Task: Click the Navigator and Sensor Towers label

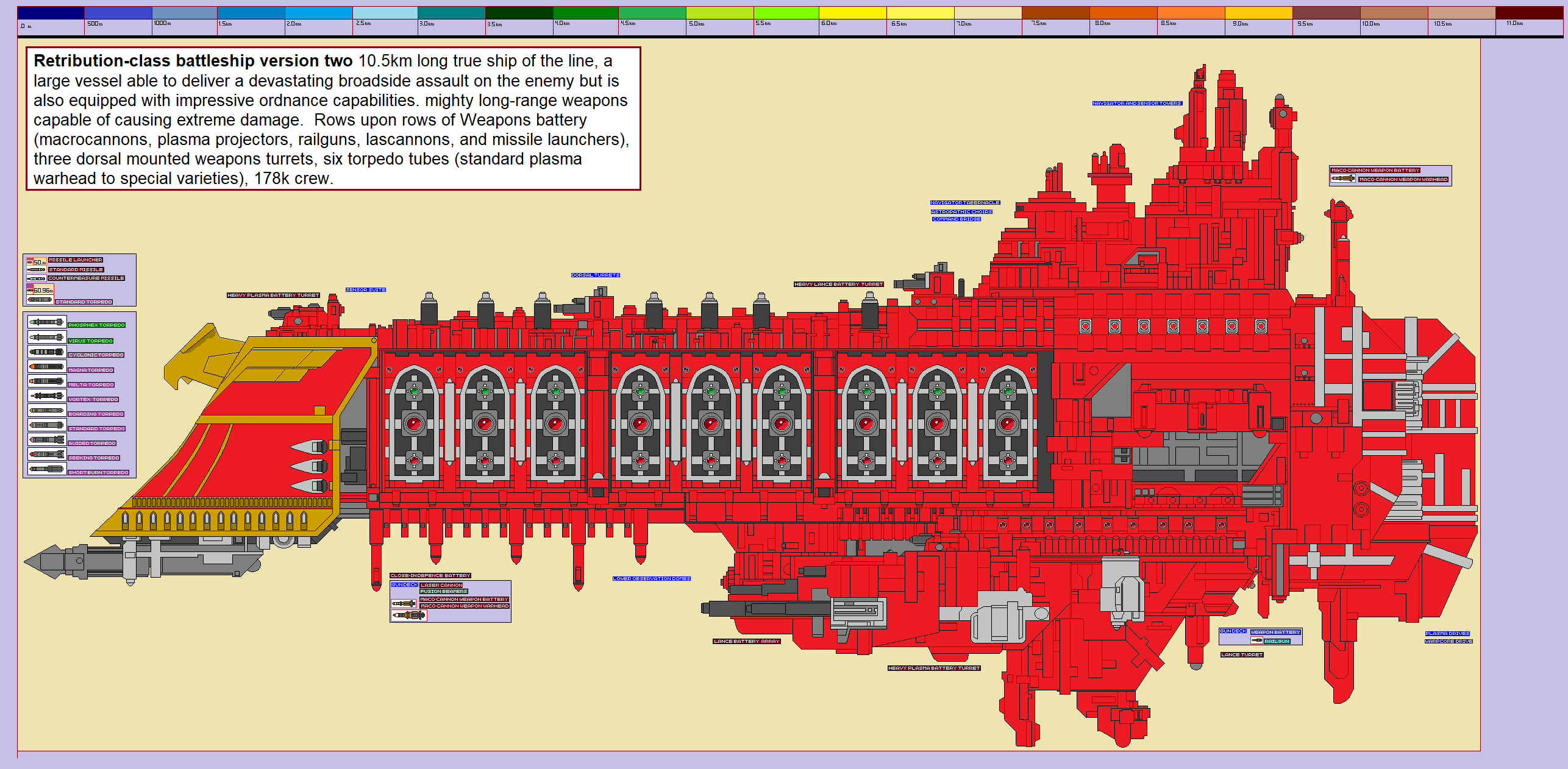Action: coord(1137,104)
